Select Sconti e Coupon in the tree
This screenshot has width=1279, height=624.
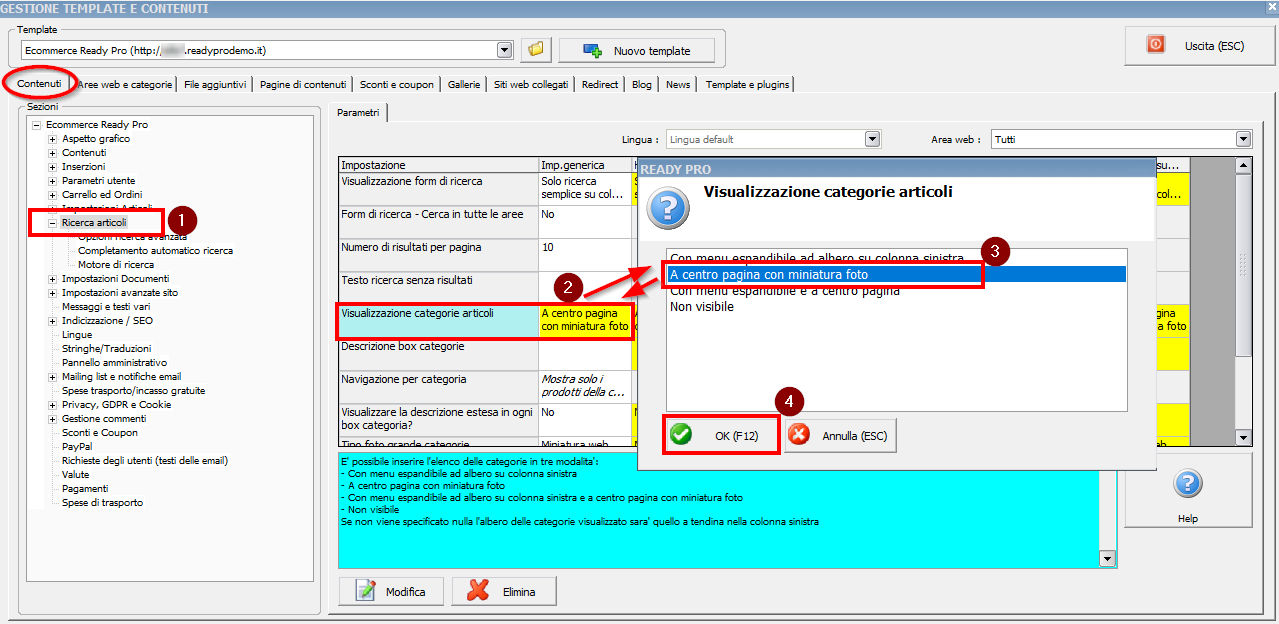click(100, 433)
